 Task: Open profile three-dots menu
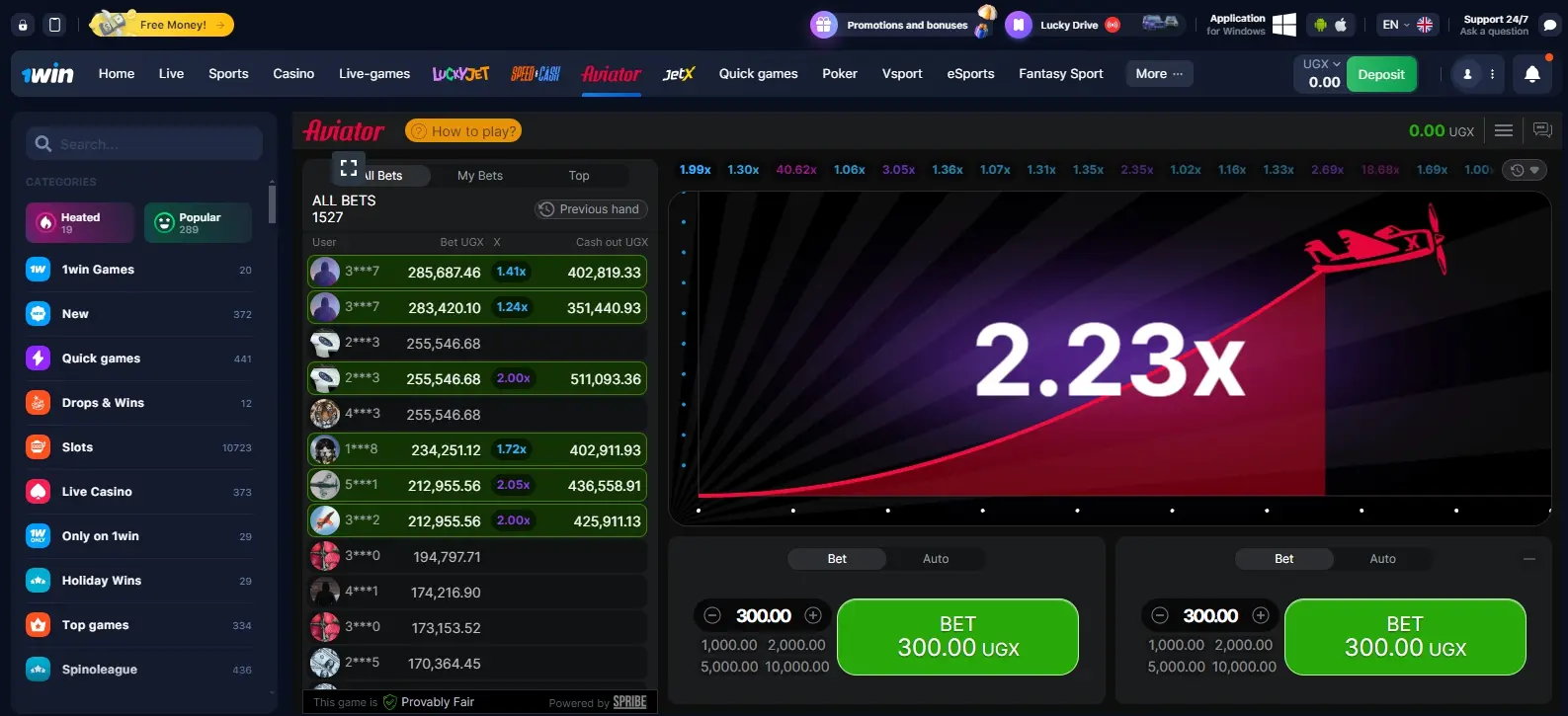(1492, 74)
